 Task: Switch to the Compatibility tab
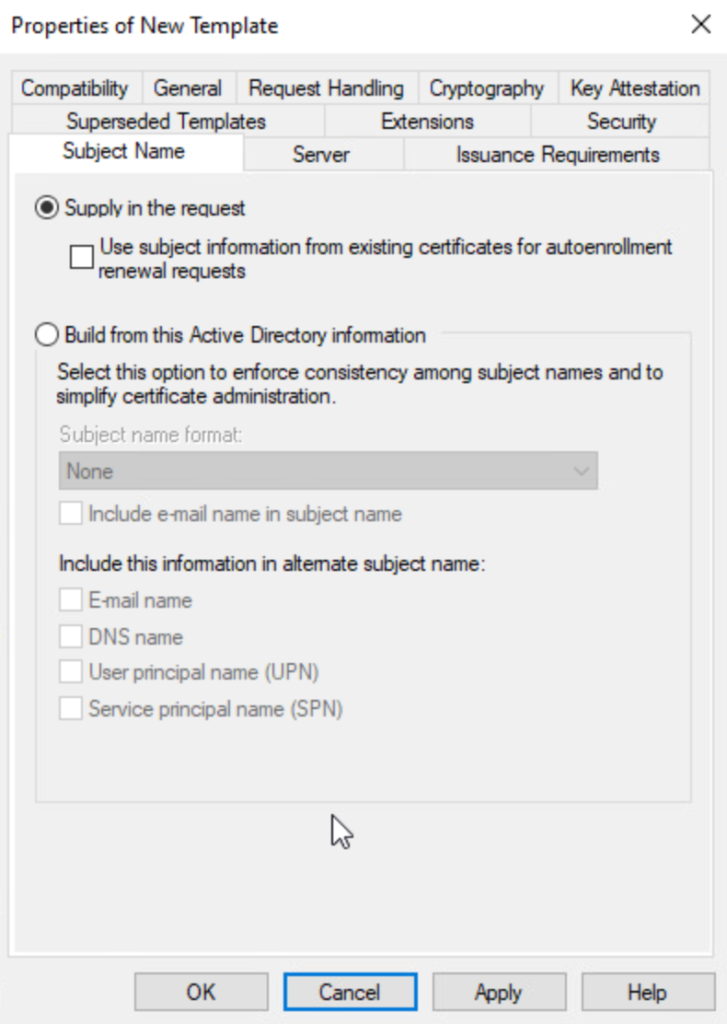(x=75, y=88)
